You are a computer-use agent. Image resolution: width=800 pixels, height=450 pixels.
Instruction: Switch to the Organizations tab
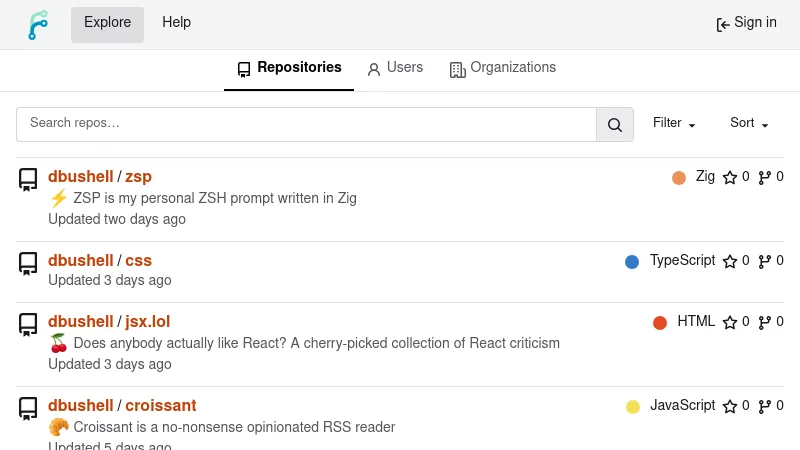tap(503, 68)
